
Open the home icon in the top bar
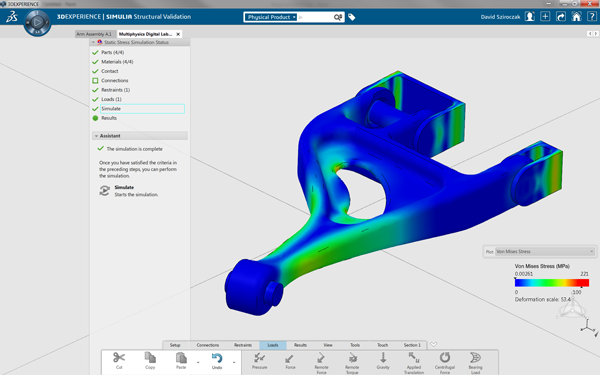point(576,16)
